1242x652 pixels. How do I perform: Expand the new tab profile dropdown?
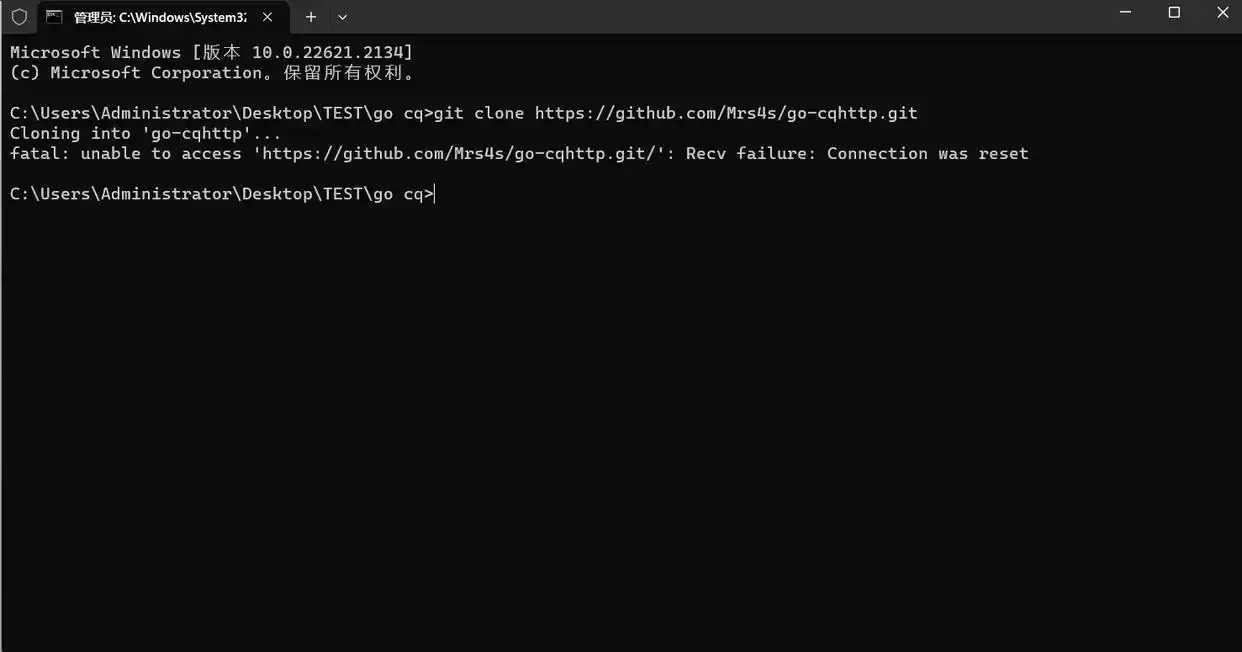coord(343,17)
